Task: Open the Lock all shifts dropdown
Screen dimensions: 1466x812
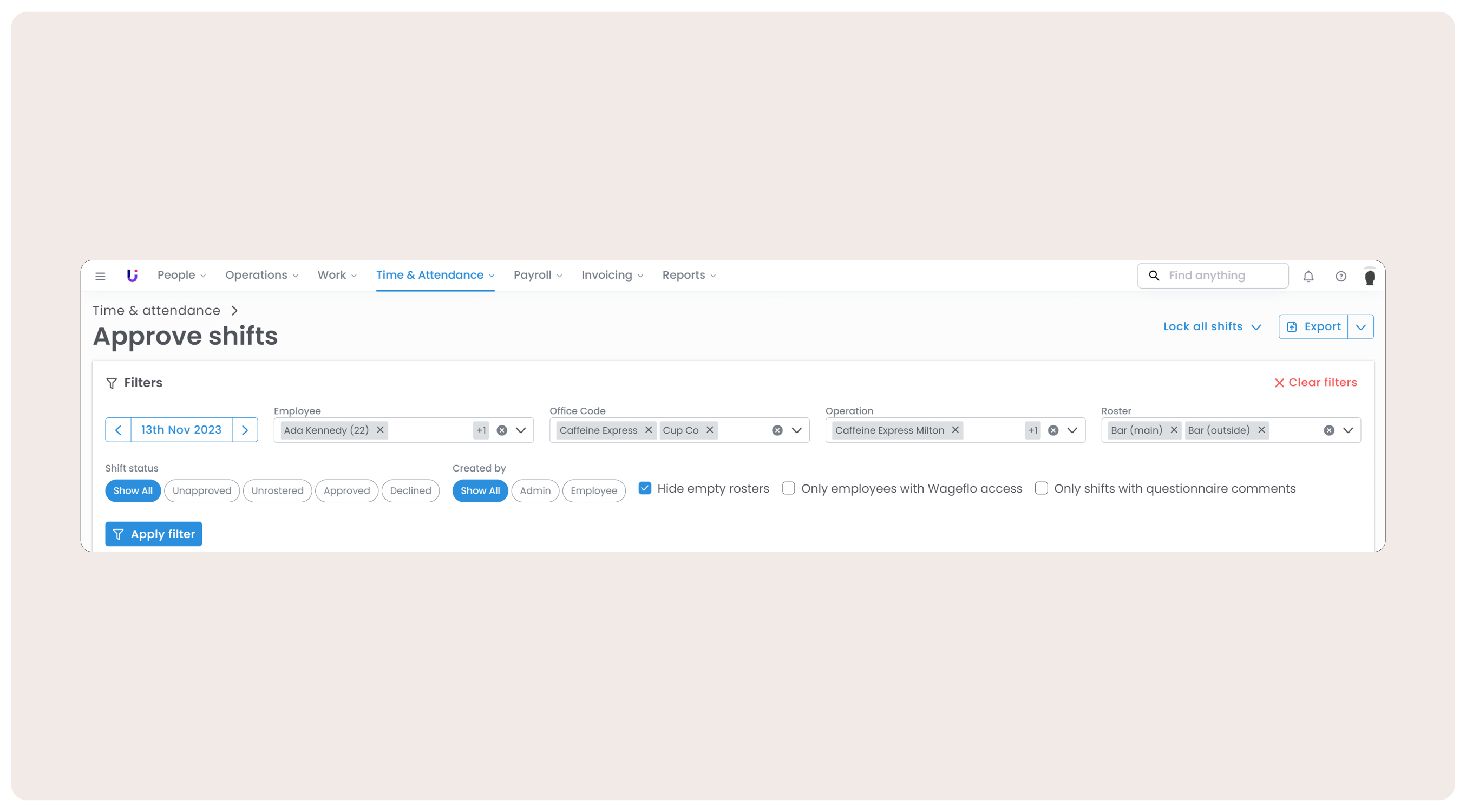Action: (x=1212, y=326)
